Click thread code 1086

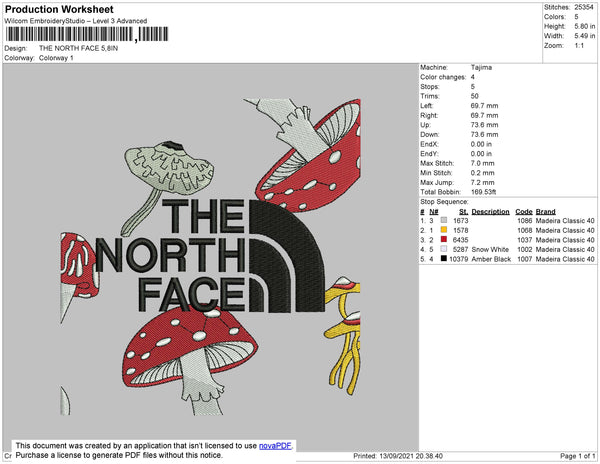click(x=525, y=221)
